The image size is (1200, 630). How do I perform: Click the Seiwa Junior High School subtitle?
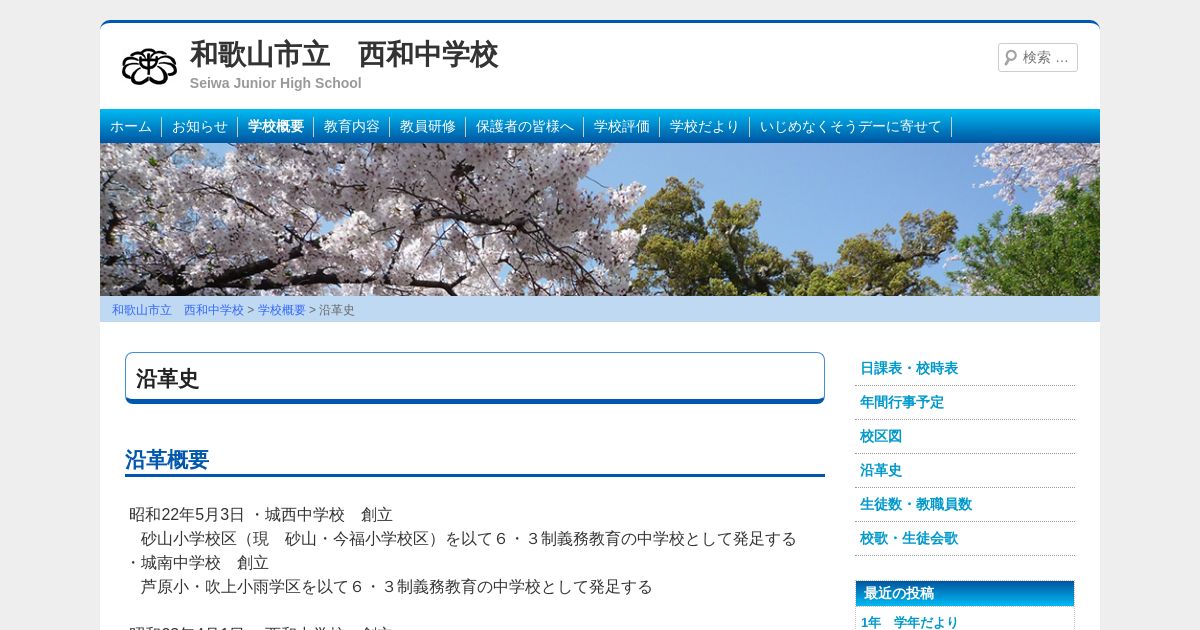click(276, 83)
